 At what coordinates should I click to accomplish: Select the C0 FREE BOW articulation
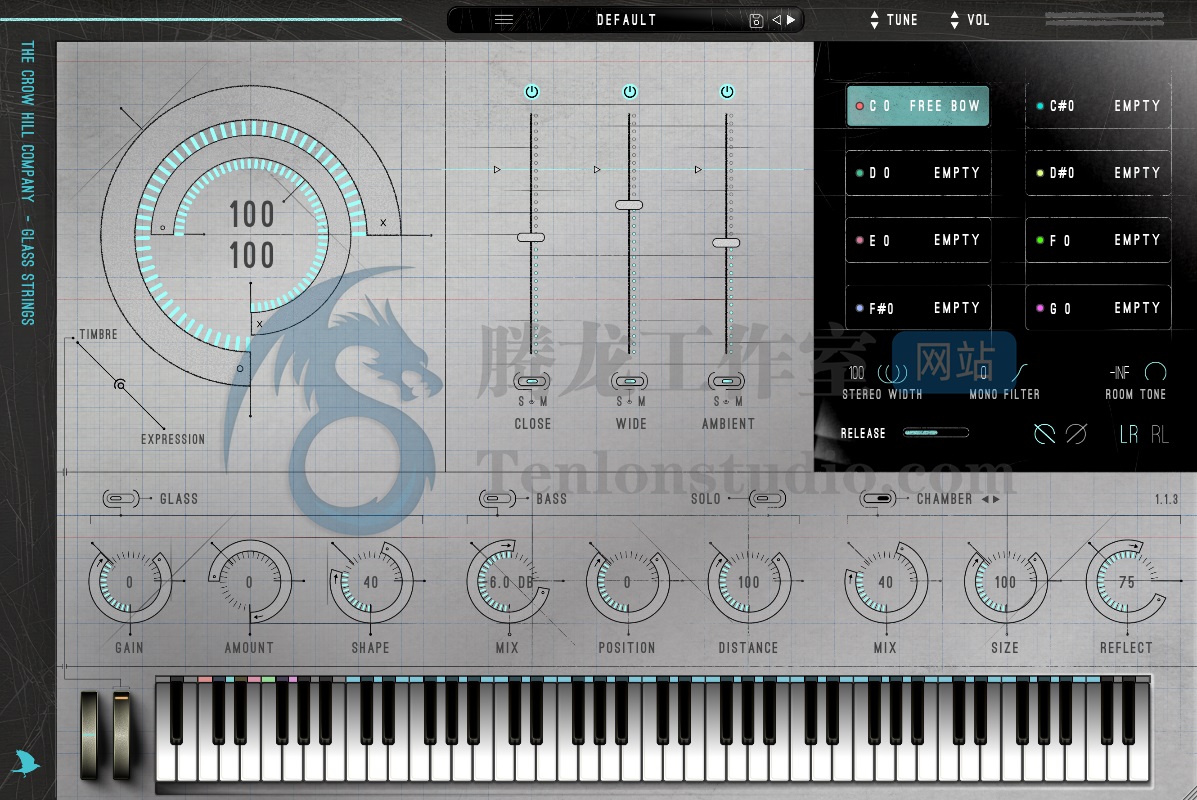[x=918, y=106]
